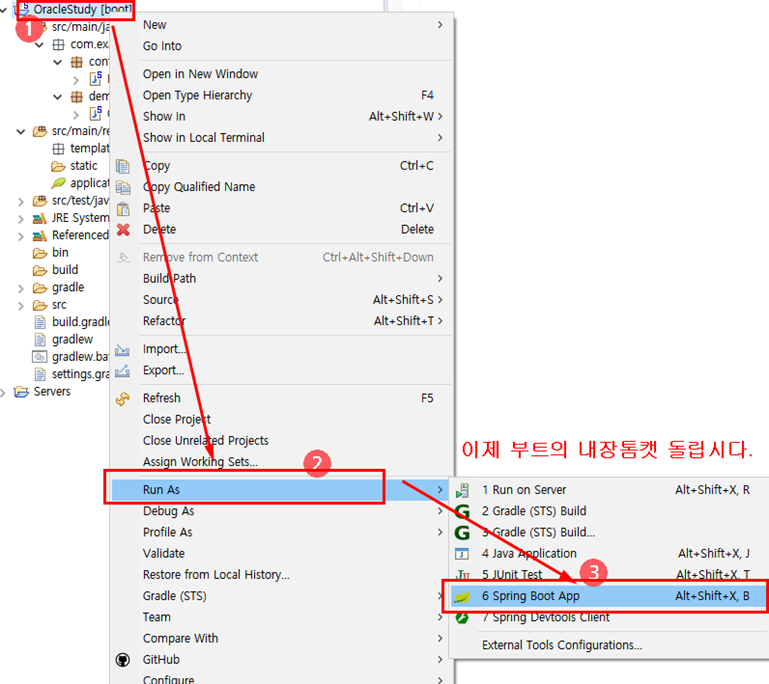Choose Go Into from context menu
Image resolution: width=769 pixels, height=684 pixels.
click(x=281, y=46)
